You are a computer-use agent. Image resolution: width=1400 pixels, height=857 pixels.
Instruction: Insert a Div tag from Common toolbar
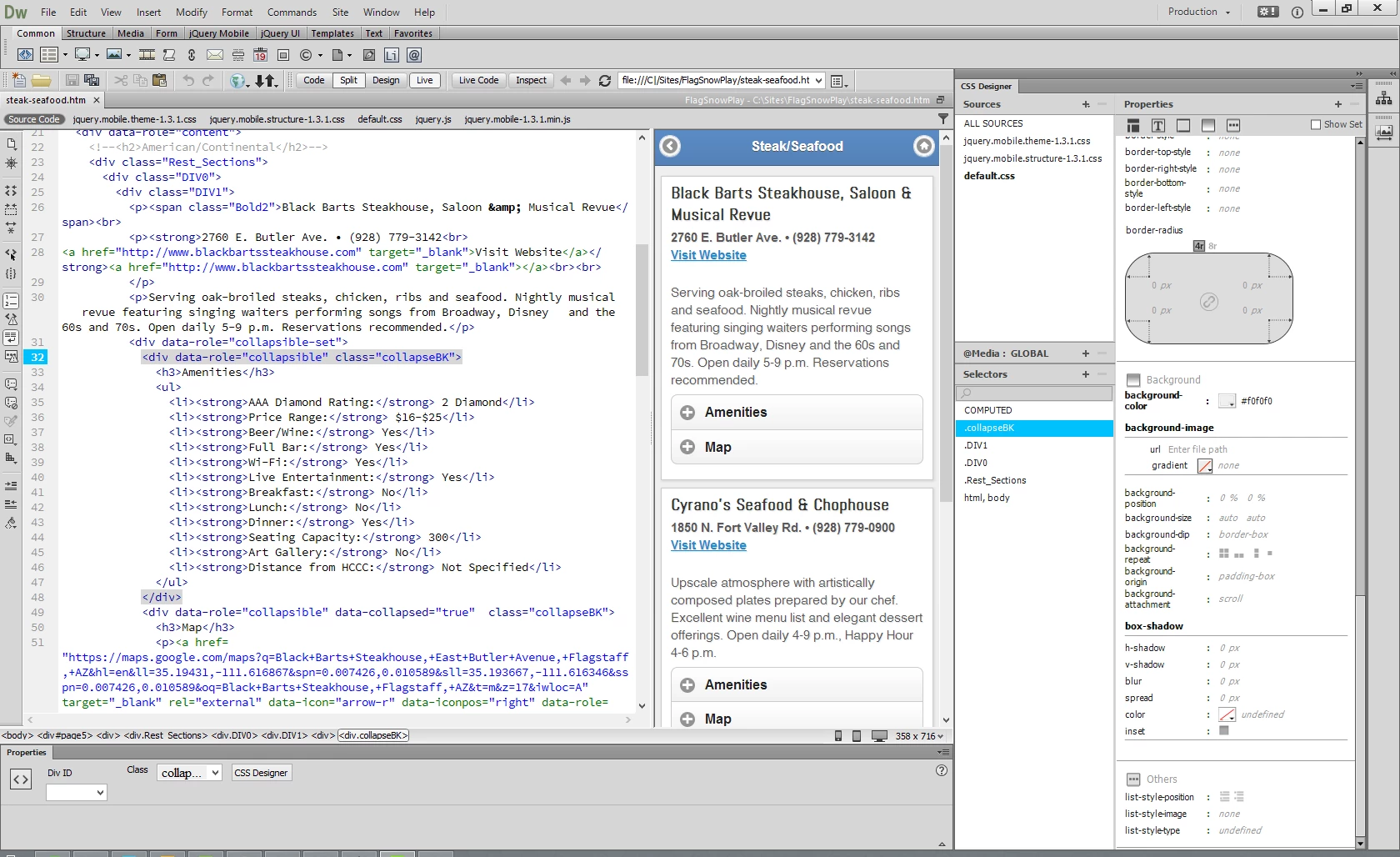click(x=26, y=55)
